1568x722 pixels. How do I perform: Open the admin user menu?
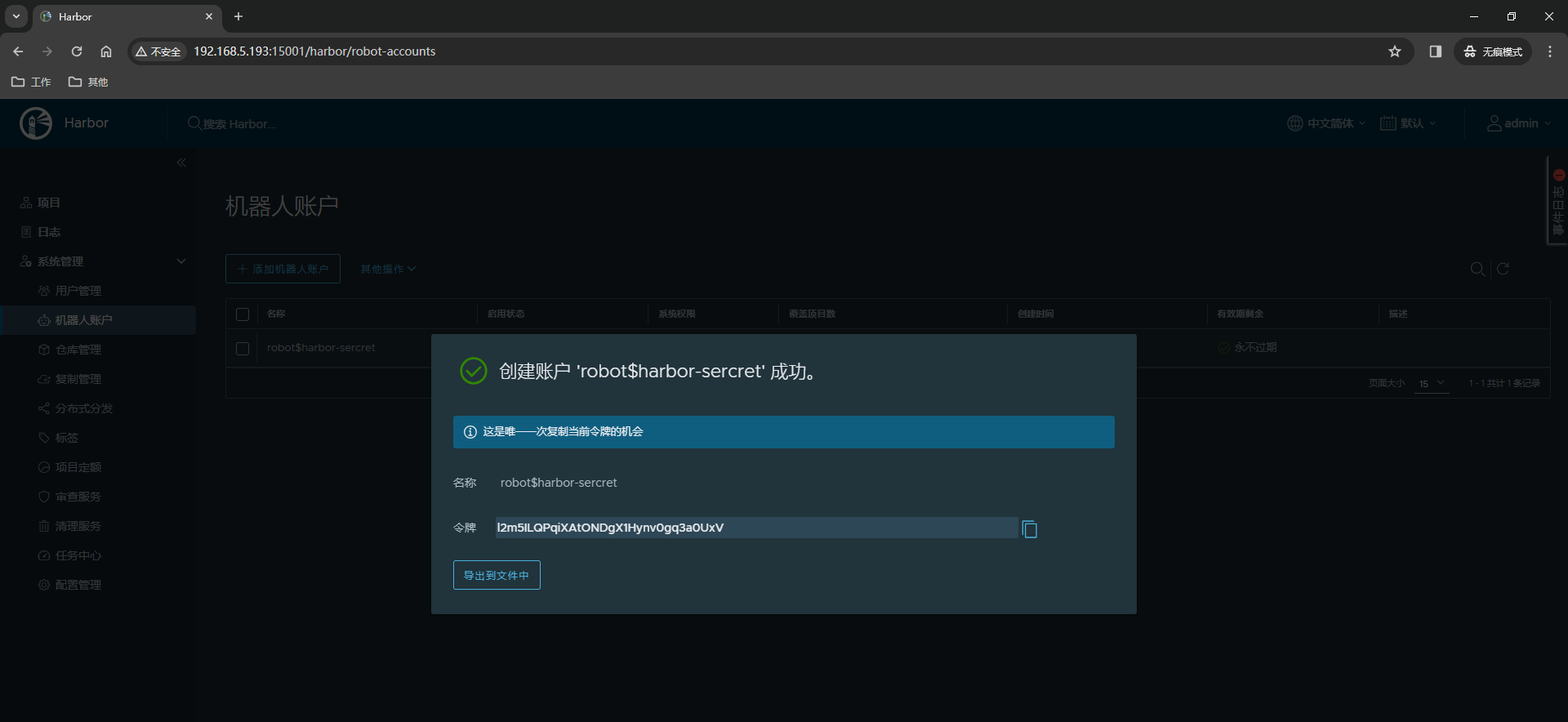pyautogui.click(x=1518, y=123)
